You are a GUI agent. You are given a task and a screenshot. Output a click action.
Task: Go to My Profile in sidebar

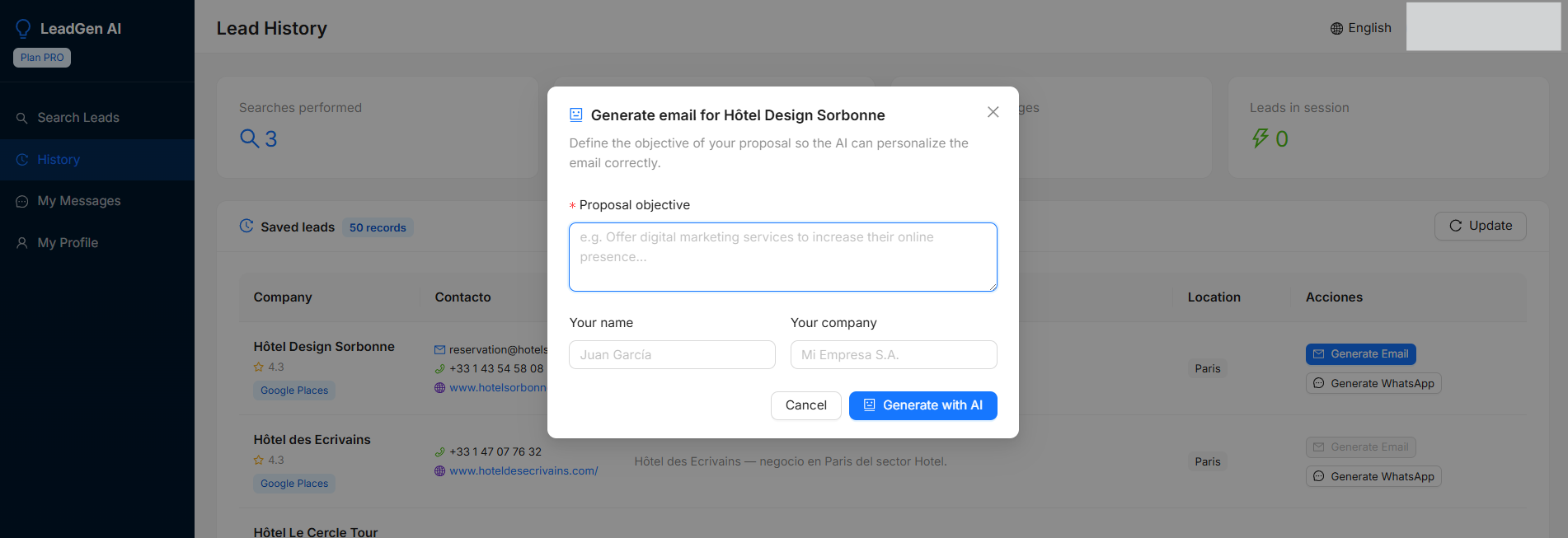97,243
